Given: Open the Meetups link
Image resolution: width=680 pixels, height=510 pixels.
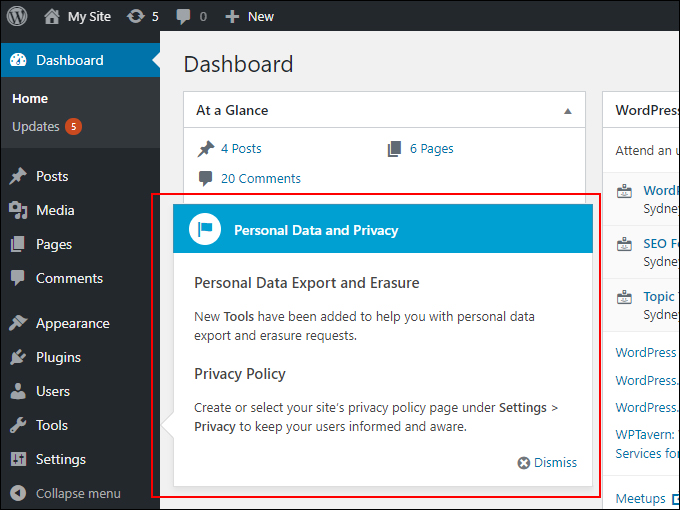Looking at the screenshot, I should point(640,499).
